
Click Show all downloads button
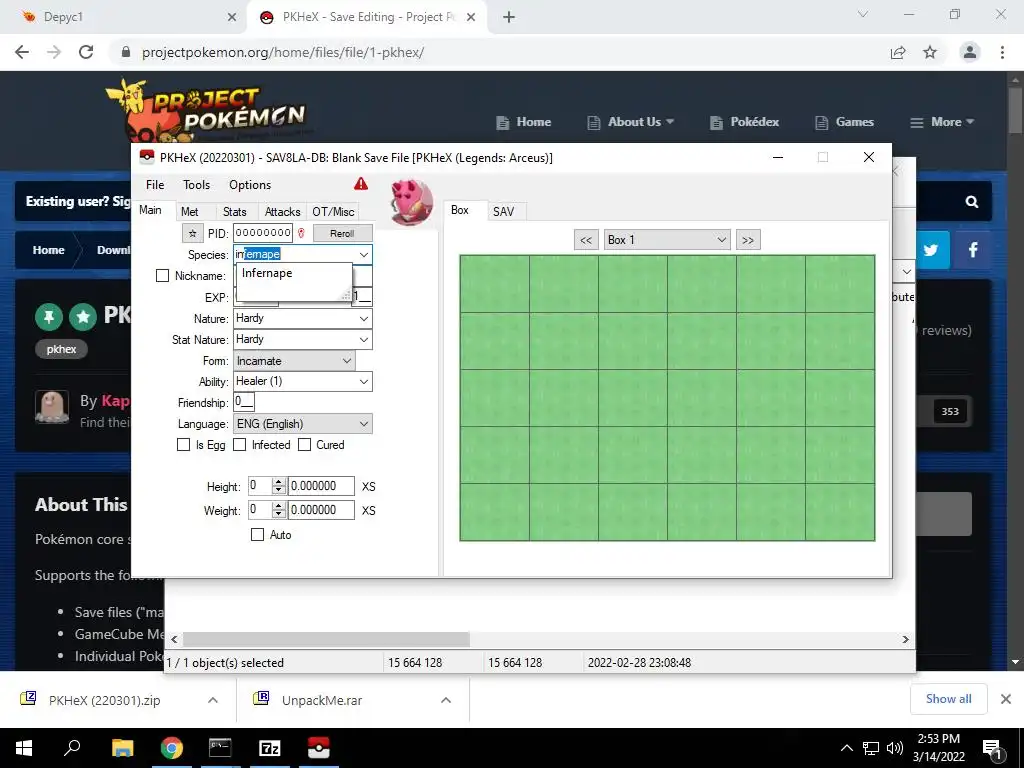pos(948,699)
